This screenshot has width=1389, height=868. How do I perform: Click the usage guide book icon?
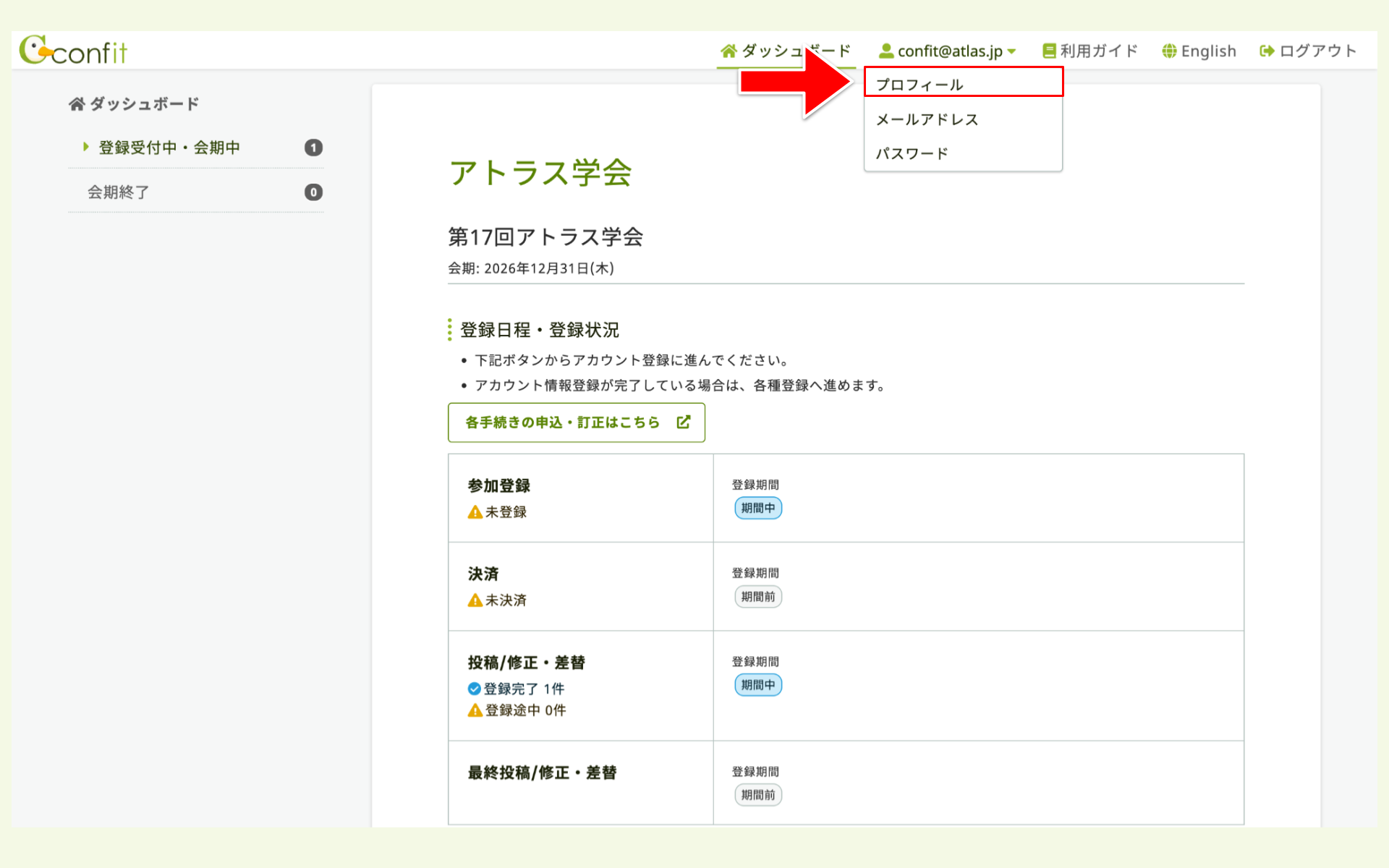click(x=1049, y=51)
